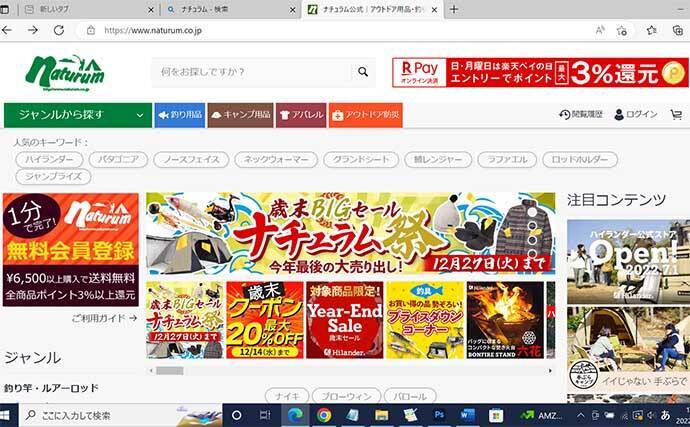The height and width of the screenshot is (427, 690).
Task: Open the アウトドア category tab
Action: pyautogui.click(x=366, y=115)
